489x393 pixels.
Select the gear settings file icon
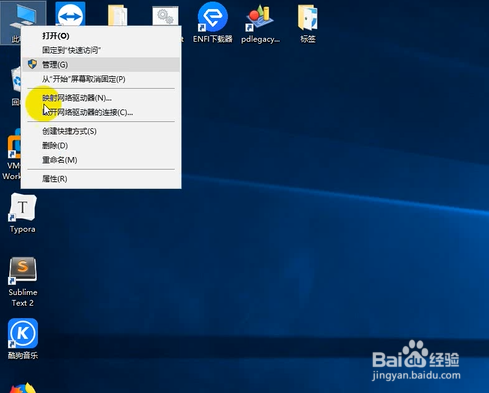click(165, 16)
